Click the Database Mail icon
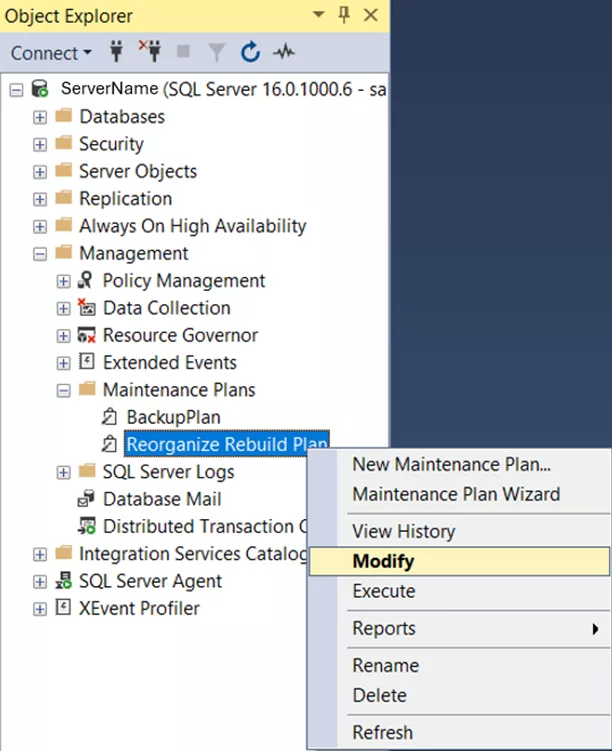This screenshot has width=612, height=751. click(x=86, y=499)
